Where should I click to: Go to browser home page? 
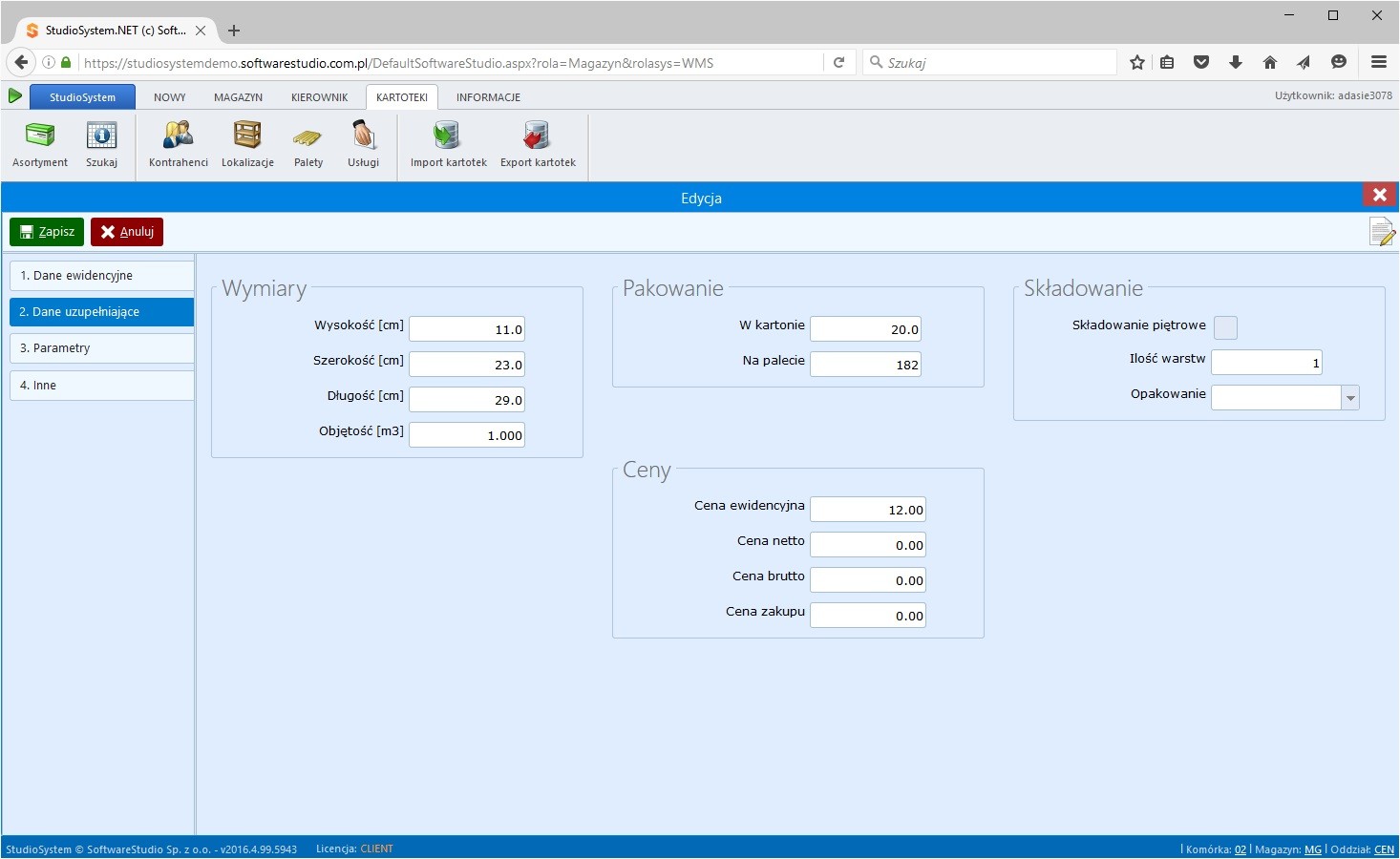tap(1269, 62)
